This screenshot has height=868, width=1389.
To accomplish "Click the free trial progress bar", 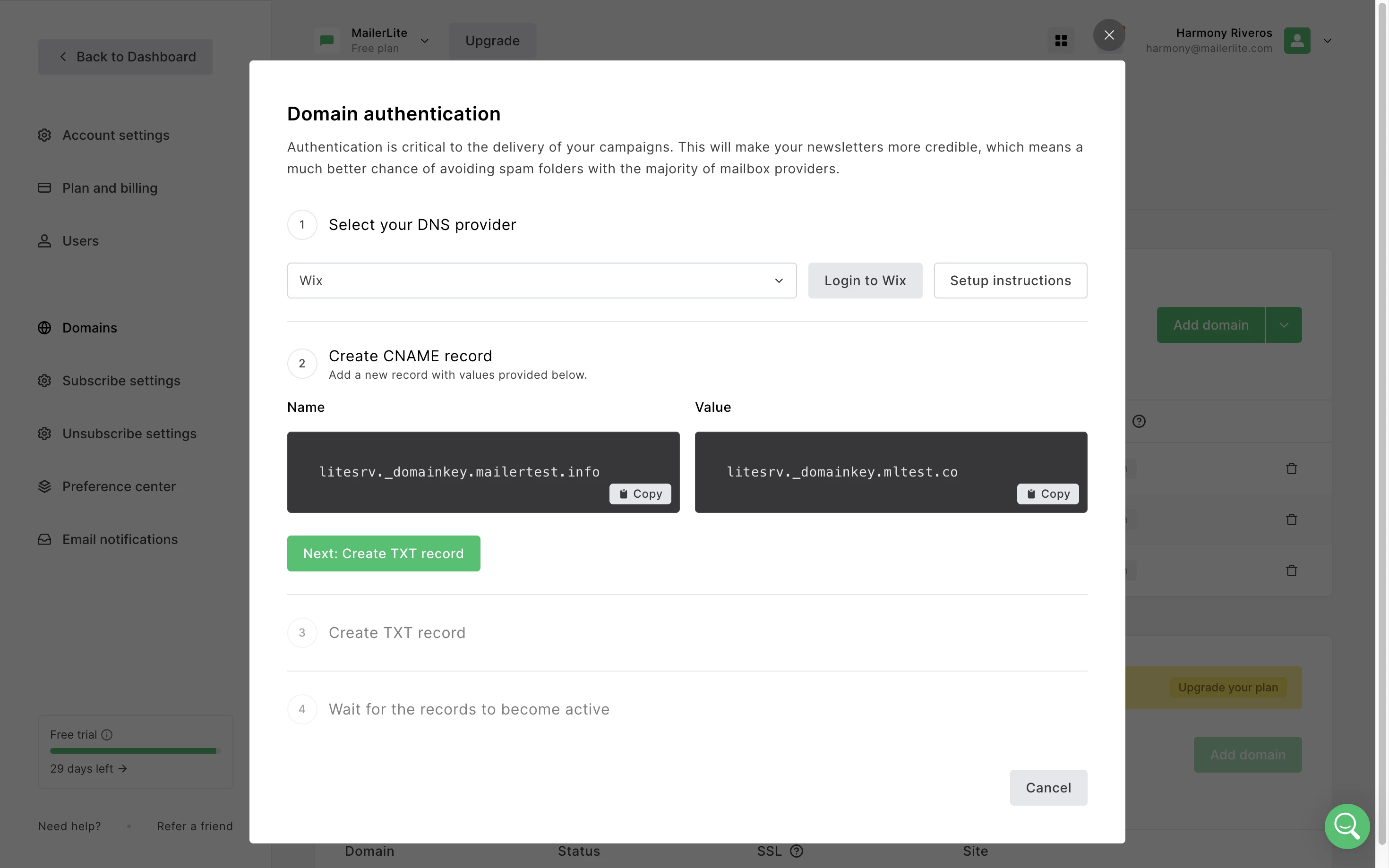I will click(x=135, y=751).
